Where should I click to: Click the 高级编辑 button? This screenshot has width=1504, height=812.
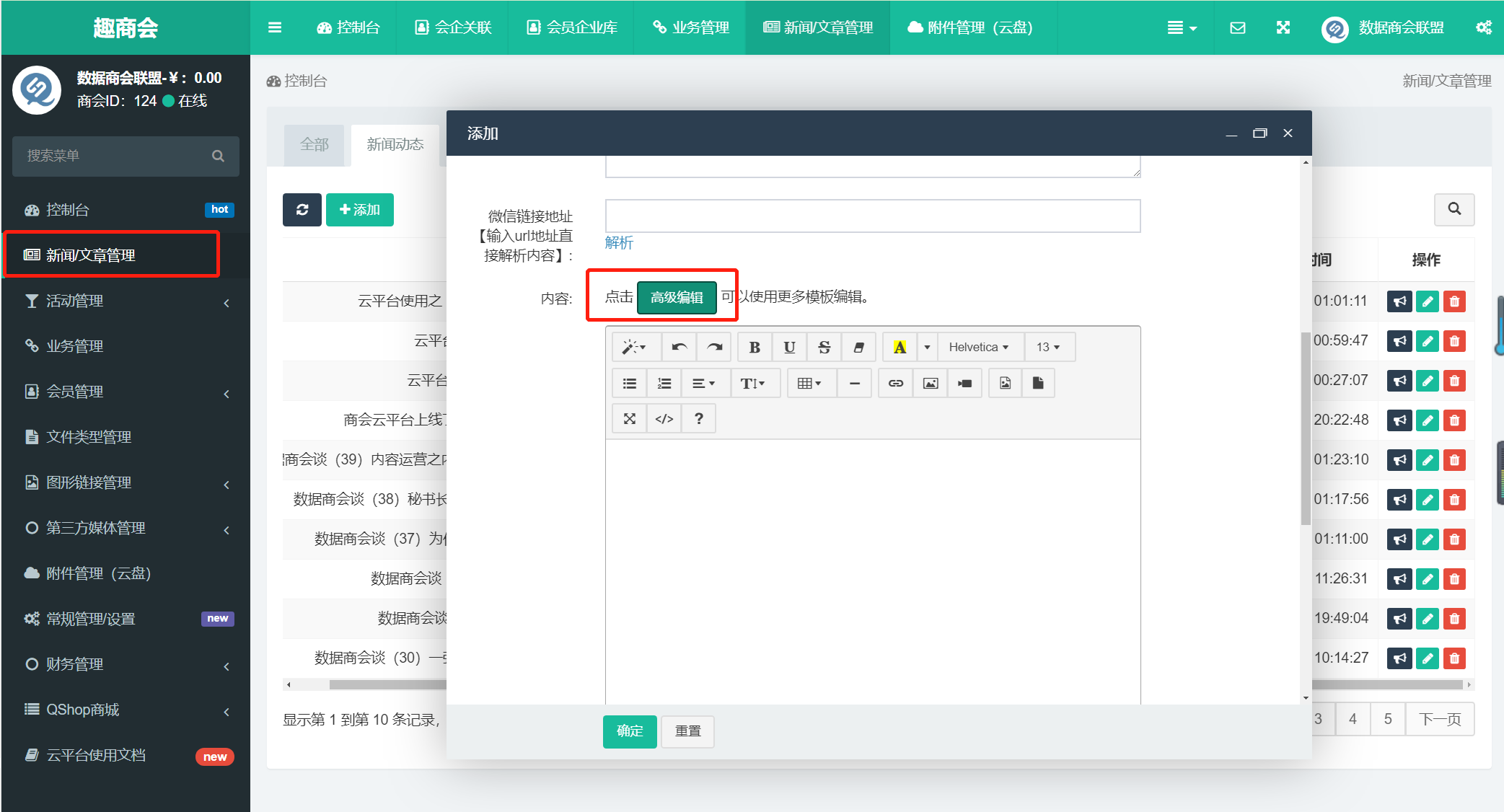coord(676,297)
